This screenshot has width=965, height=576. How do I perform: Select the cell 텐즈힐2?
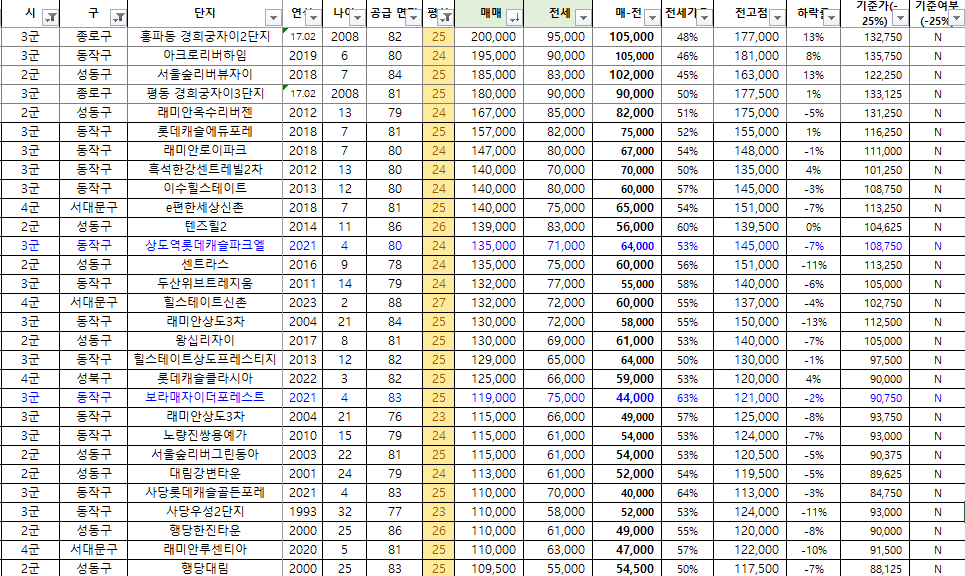tap(205, 227)
